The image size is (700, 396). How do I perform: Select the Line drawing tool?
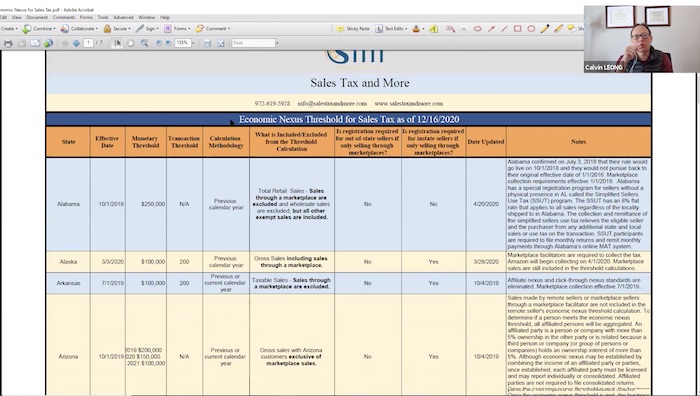coord(504,29)
